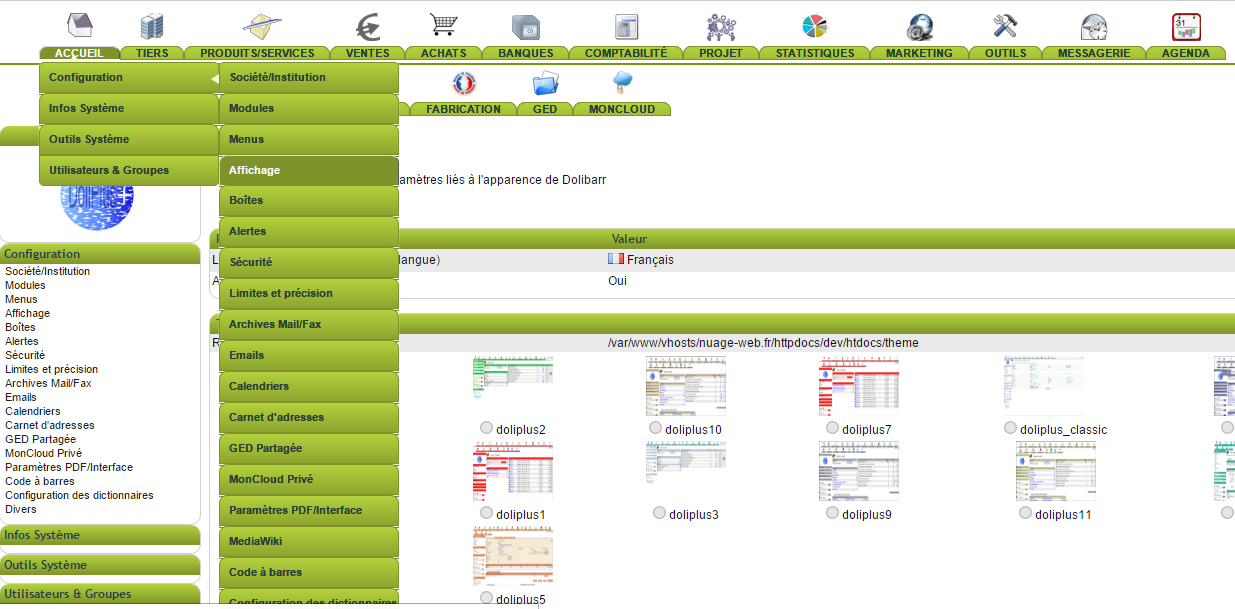The height and width of the screenshot is (609, 1235).
Task: Switch to the COMPTABILITÉ tab
Action: point(627,53)
